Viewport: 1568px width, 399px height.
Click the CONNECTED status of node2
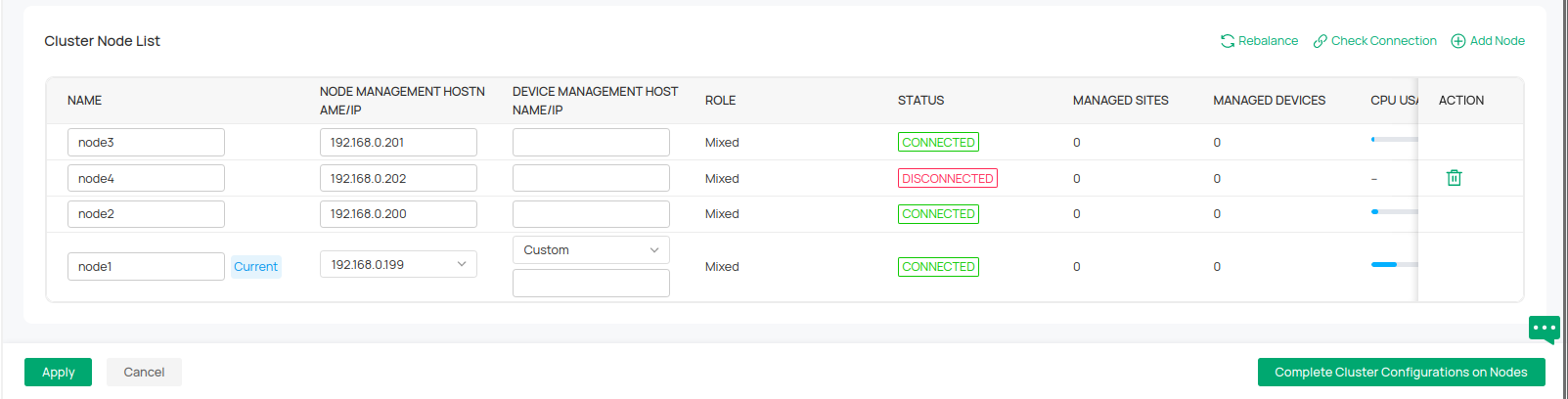938,214
